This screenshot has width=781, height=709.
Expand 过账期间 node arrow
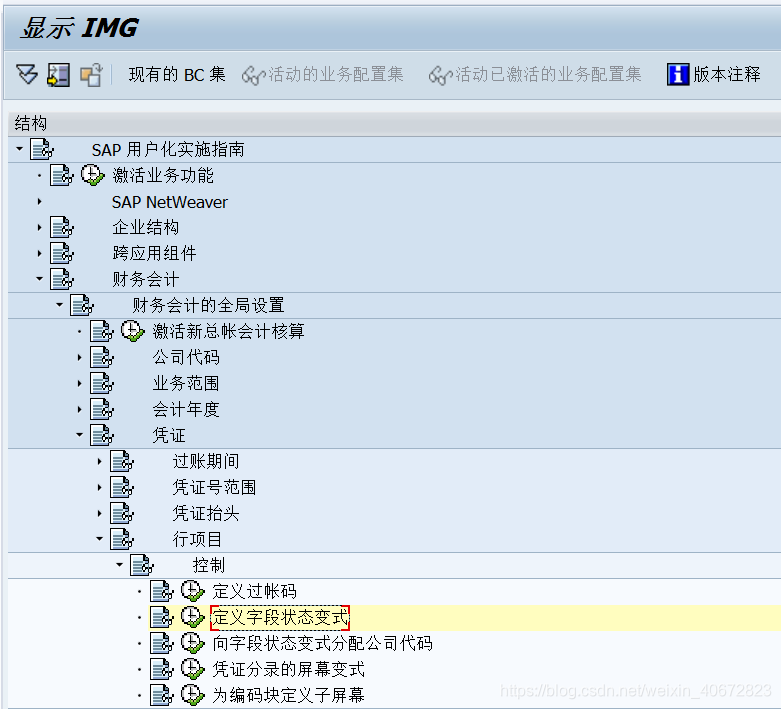[99, 461]
